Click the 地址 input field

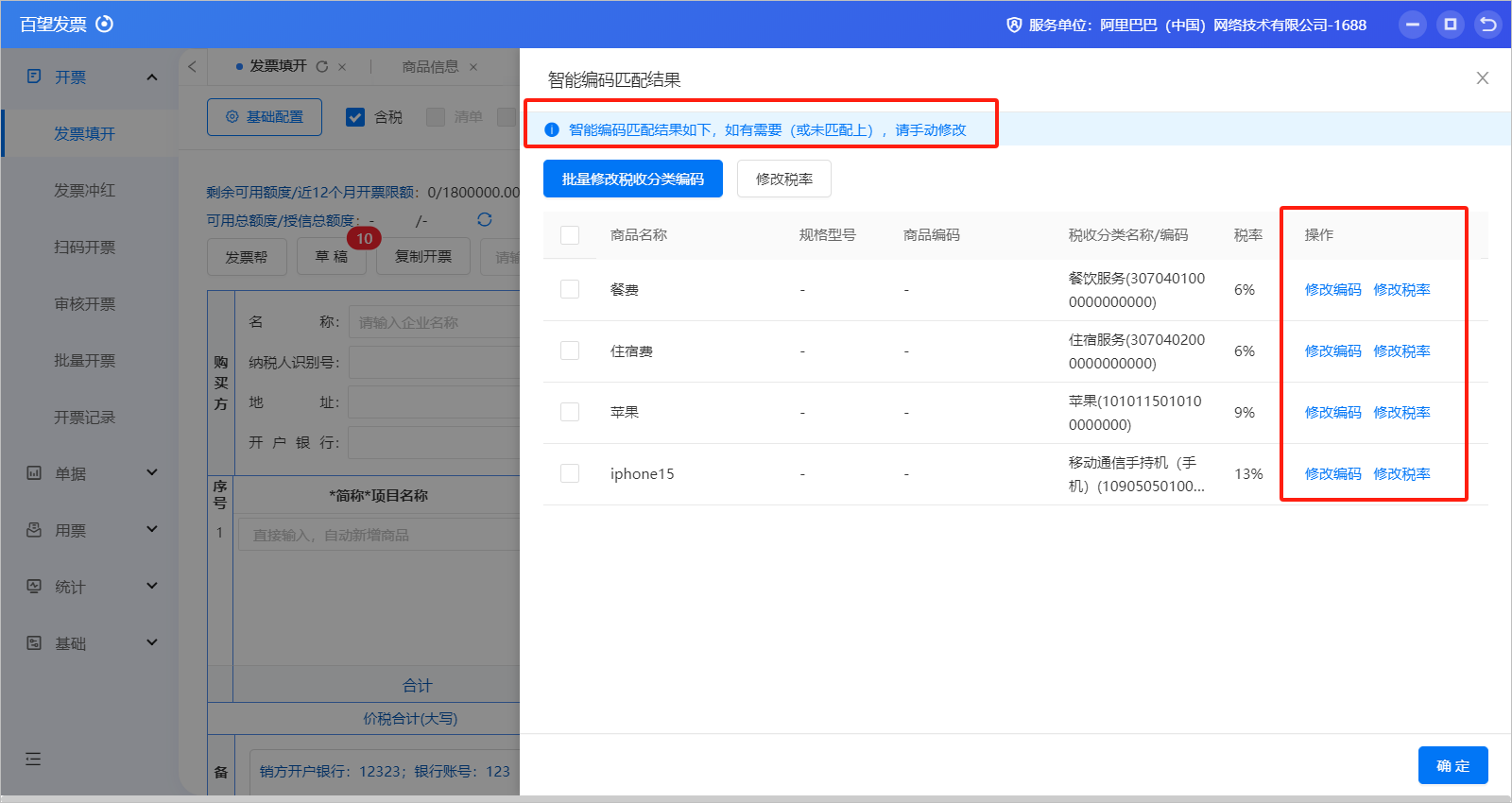434,402
